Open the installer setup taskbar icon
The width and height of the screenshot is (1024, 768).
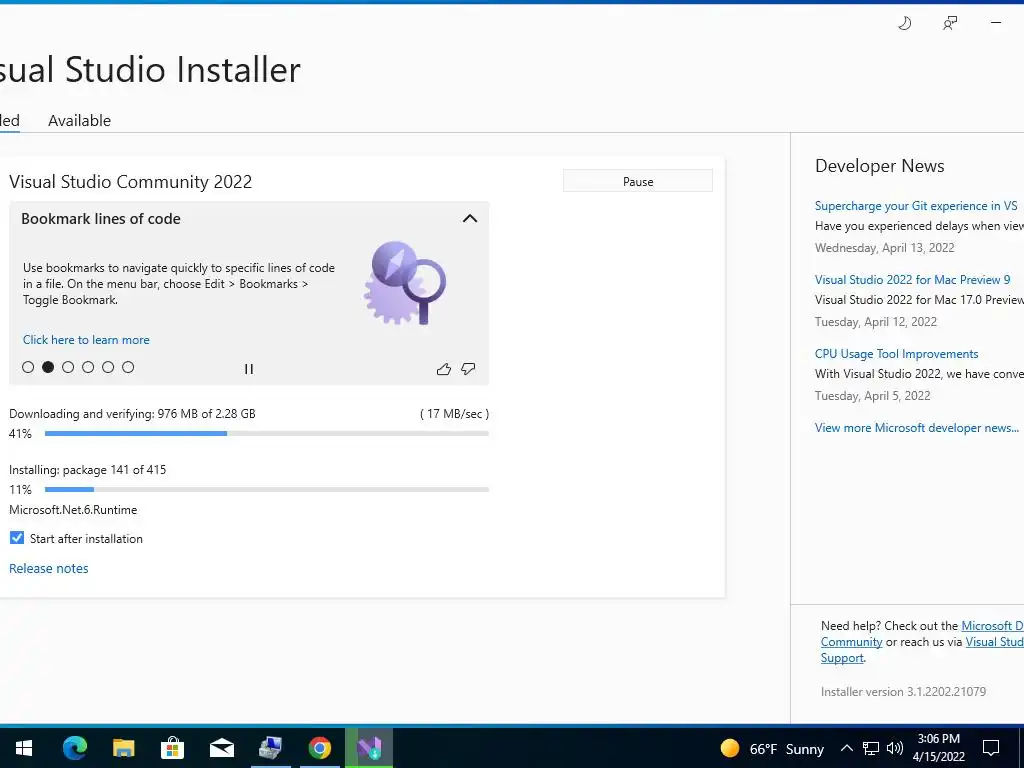pyautogui.click(x=270, y=748)
